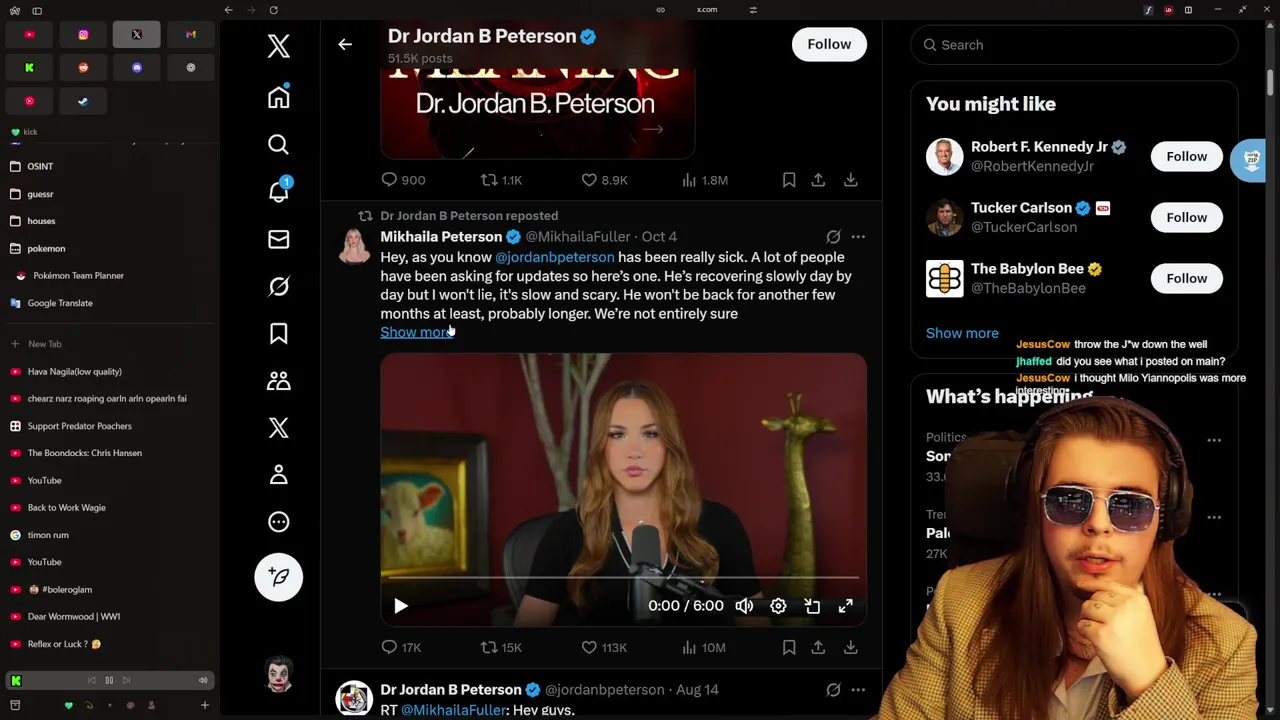Open the pinned Kick tab tile

coord(29,68)
